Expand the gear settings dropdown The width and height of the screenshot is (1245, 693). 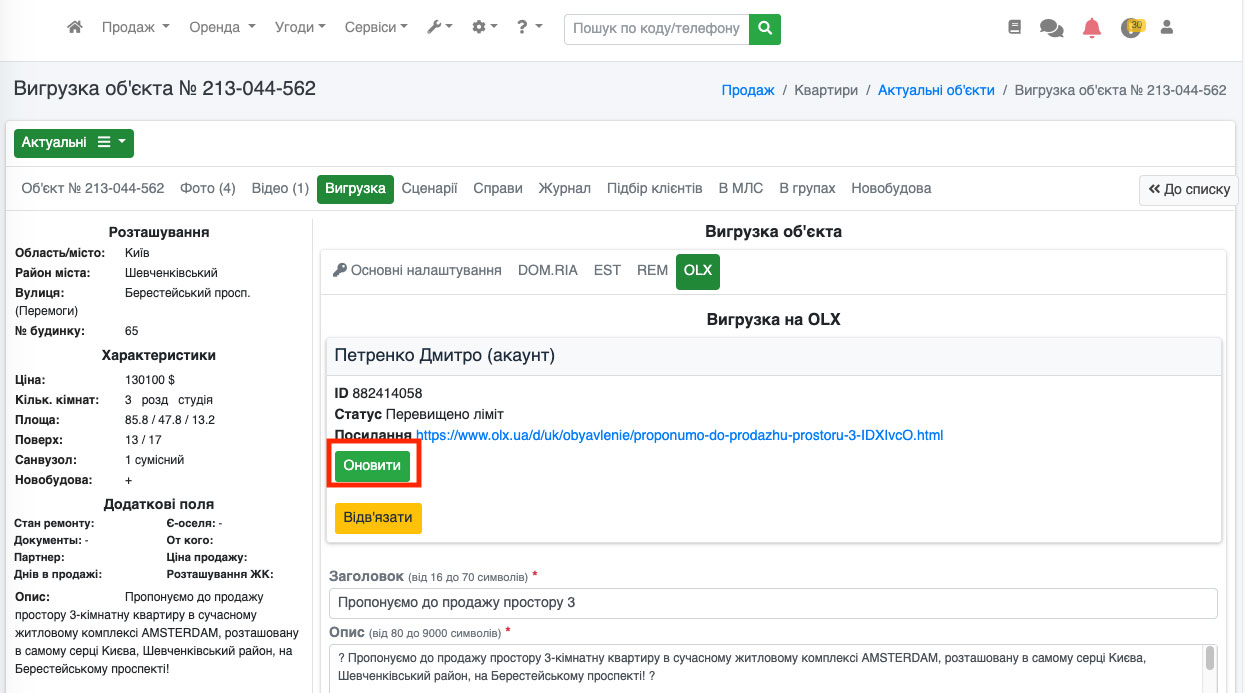(x=484, y=28)
